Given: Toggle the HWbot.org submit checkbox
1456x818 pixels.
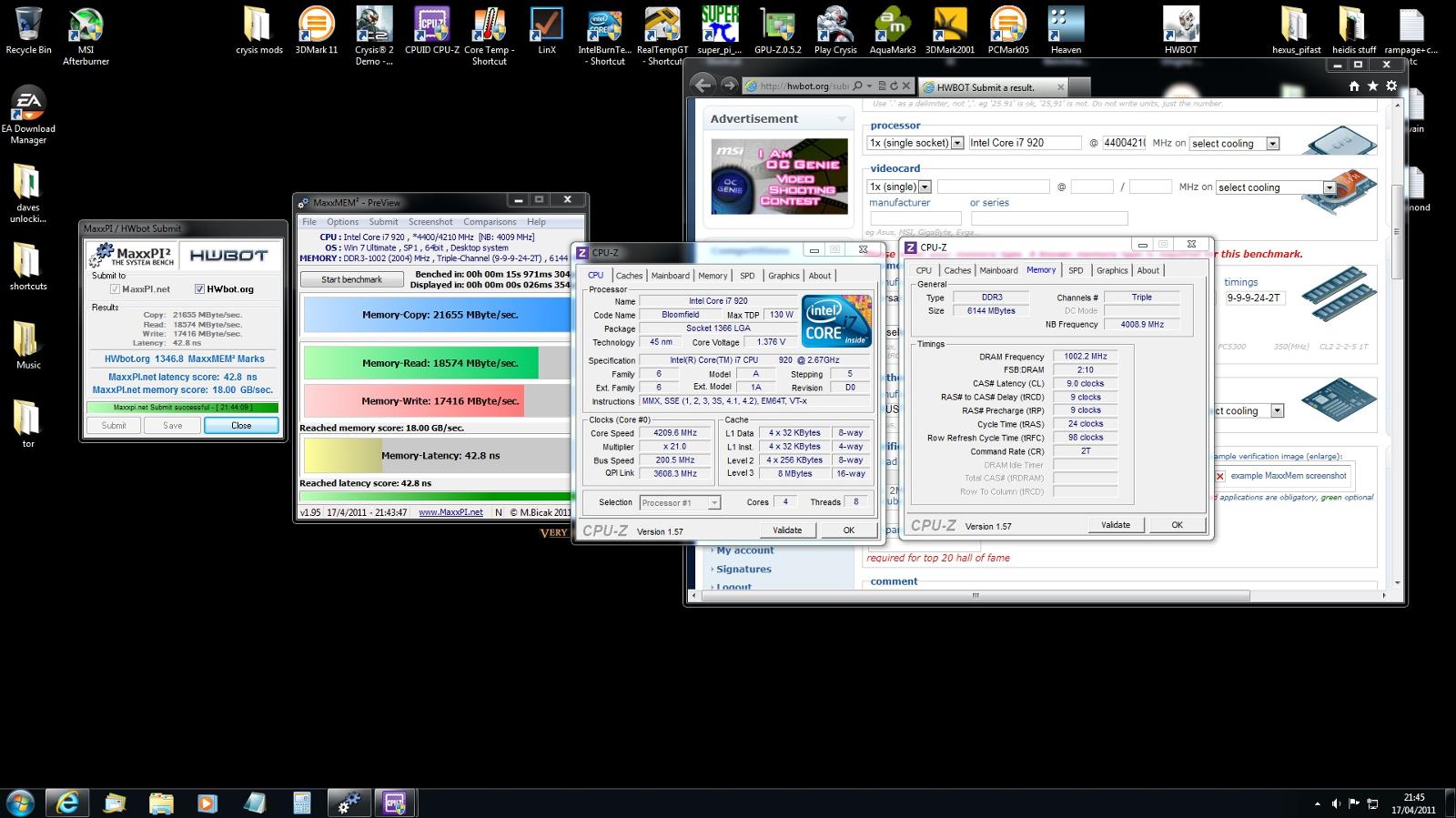Looking at the screenshot, I should (x=199, y=289).
